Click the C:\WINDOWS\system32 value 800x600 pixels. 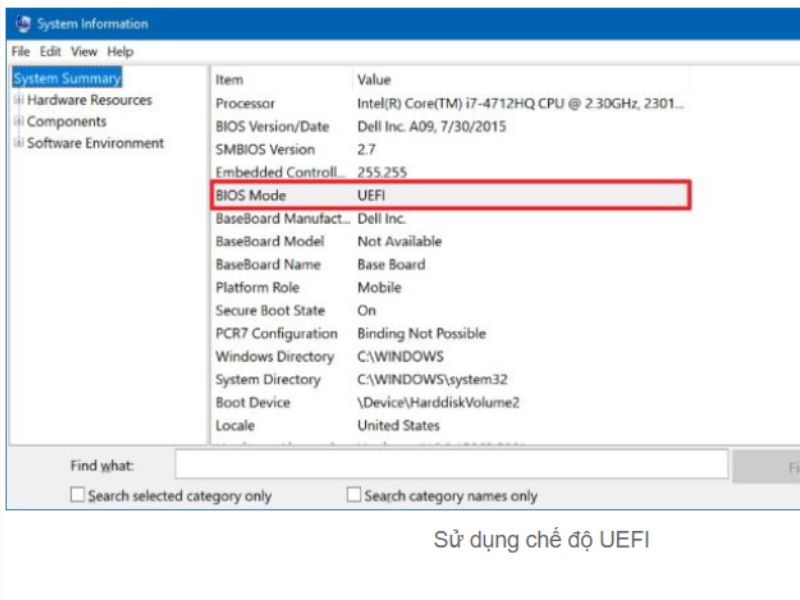pyautogui.click(x=432, y=380)
